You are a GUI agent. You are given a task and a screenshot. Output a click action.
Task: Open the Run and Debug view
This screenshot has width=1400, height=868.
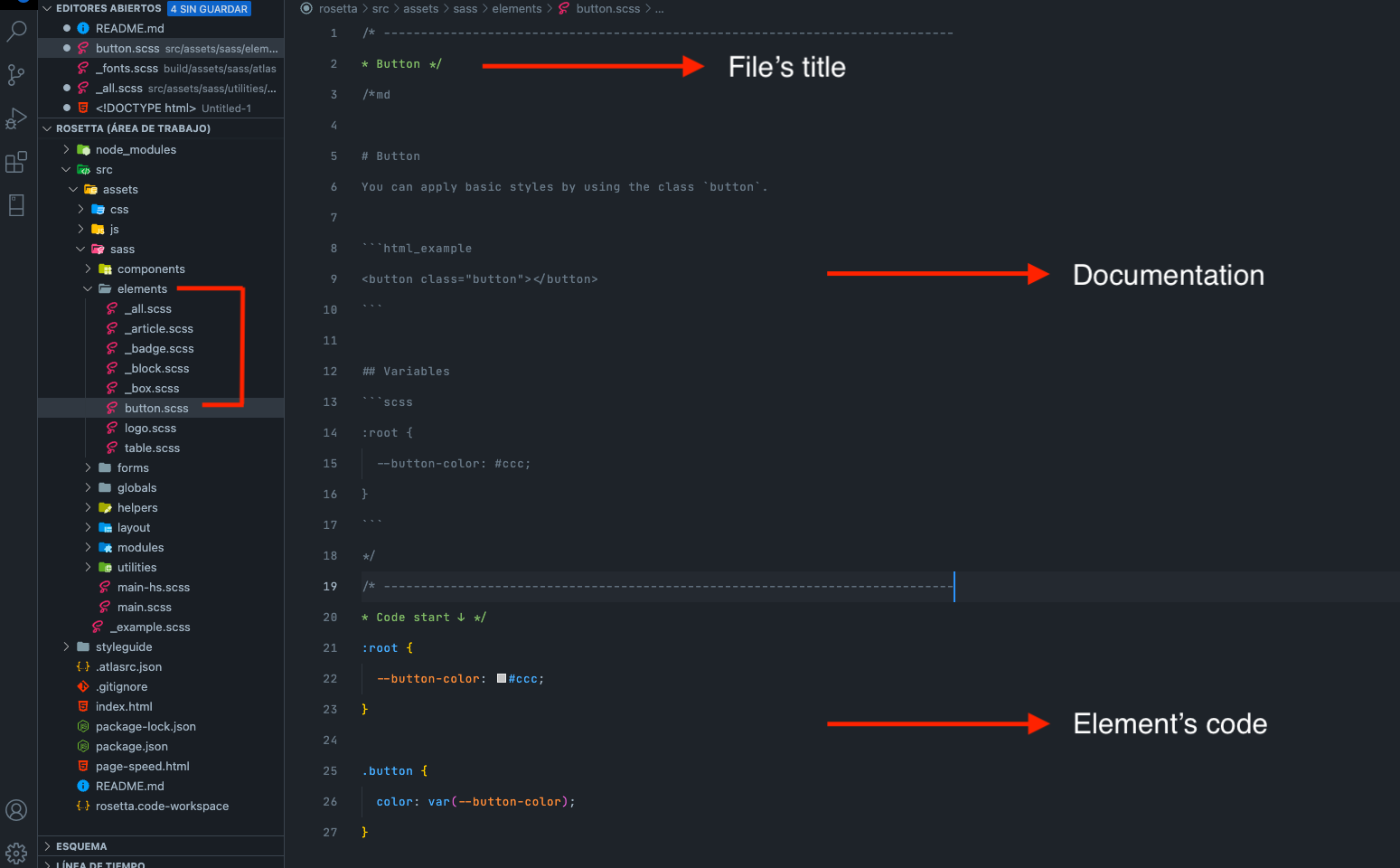click(x=16, y=118)
